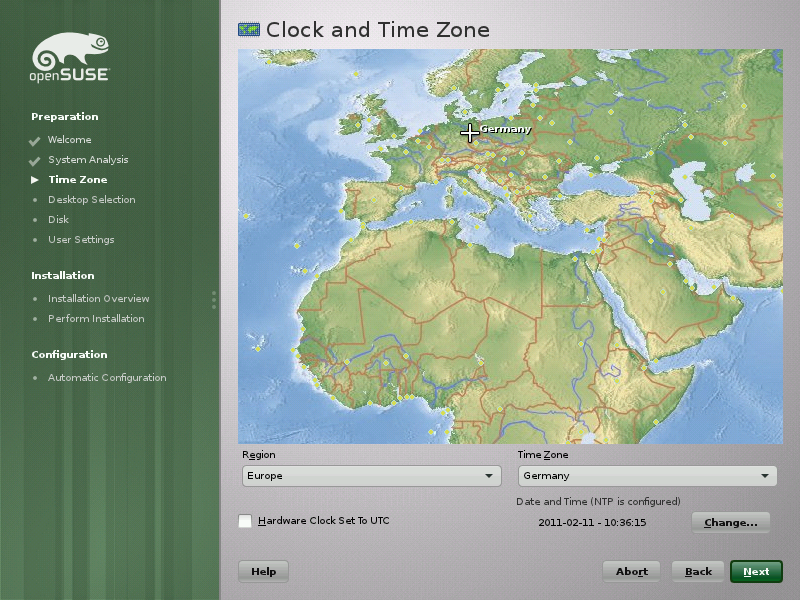Select the Germany marker on the map
The width and height of the screenshot is (800, 600).
coord(470,131)
